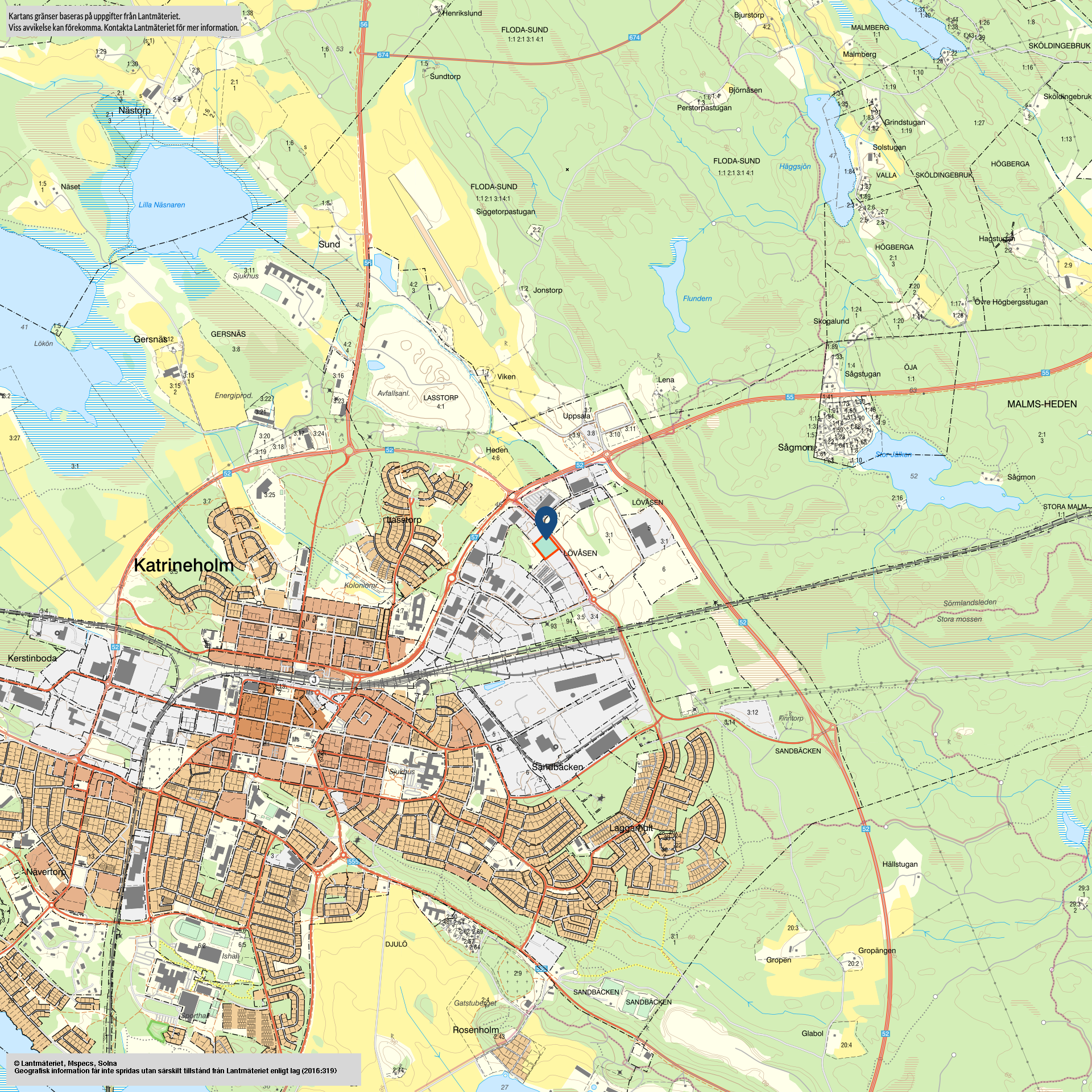
Task: Click the Gatstuberget label
Action: pos(475,1003)
